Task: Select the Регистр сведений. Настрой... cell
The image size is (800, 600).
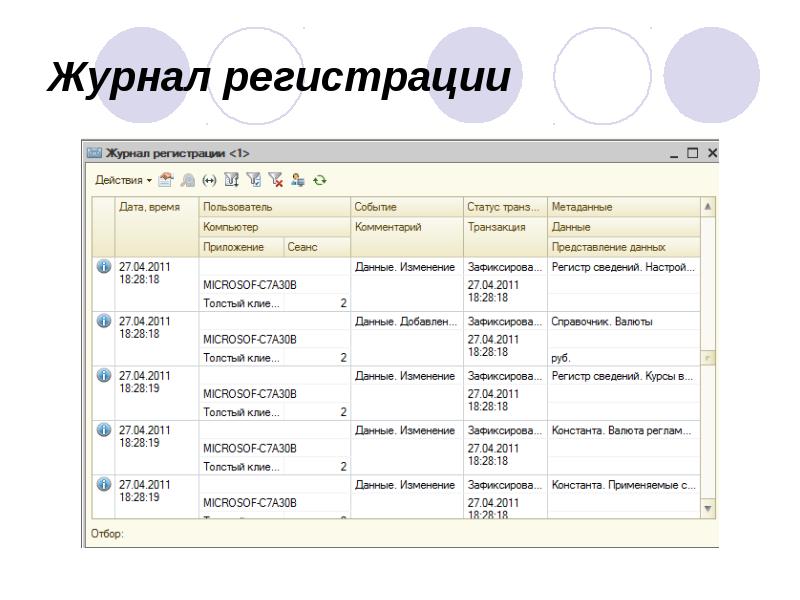Action: pyautogui.click(x=624, y=267)
